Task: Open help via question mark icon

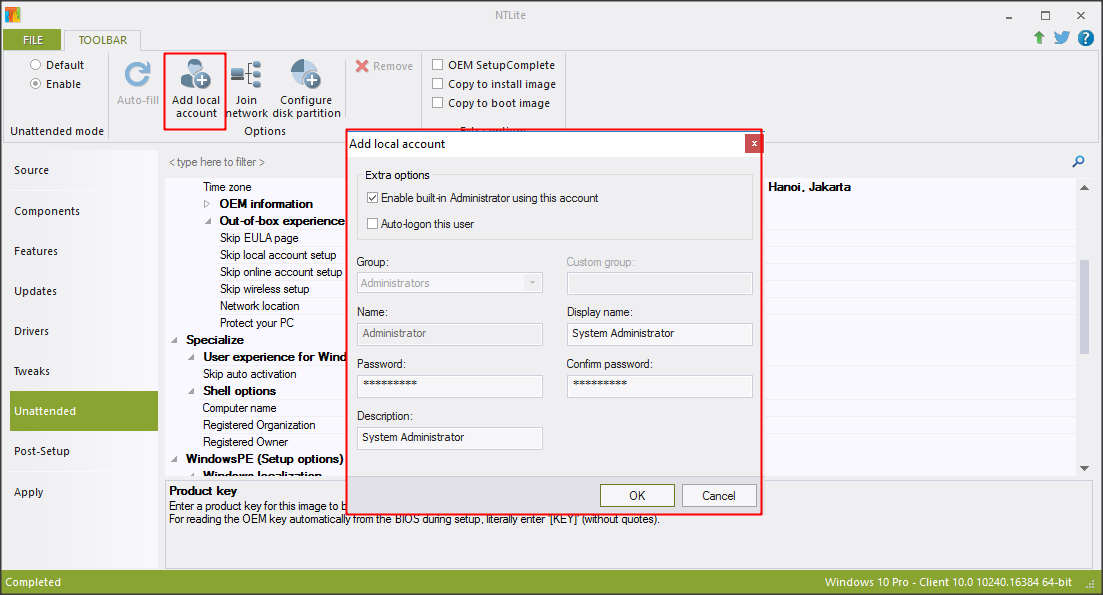Action: click(x=1085, y=38)
